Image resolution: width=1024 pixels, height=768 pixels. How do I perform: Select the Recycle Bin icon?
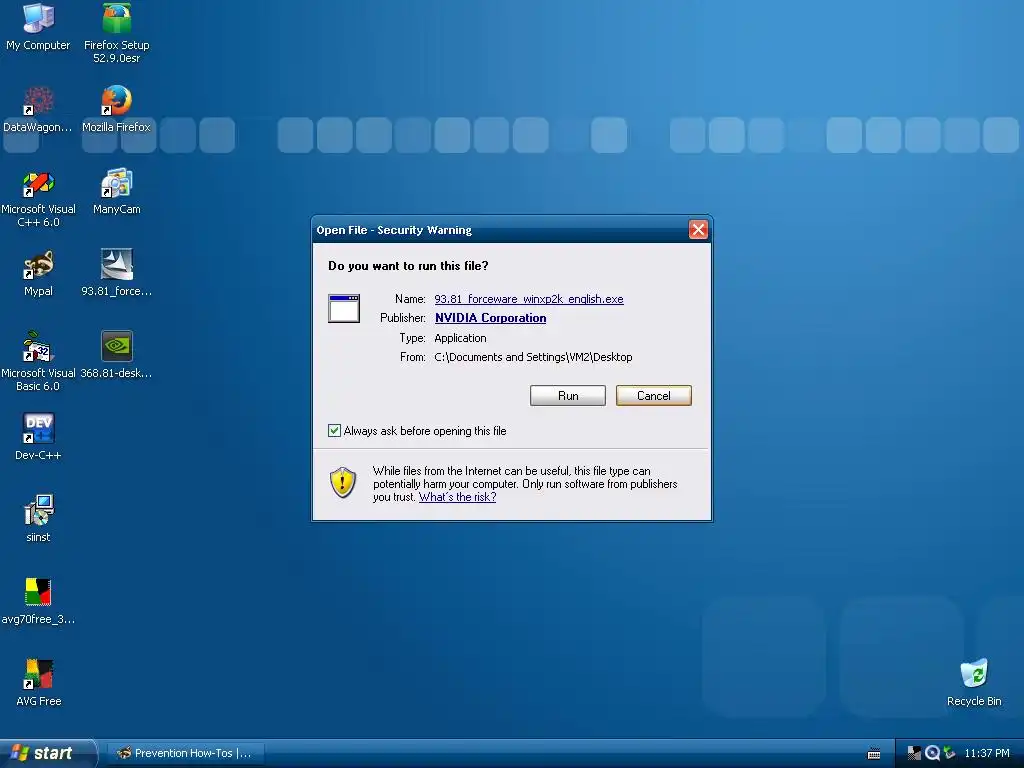tap(974, 683)
